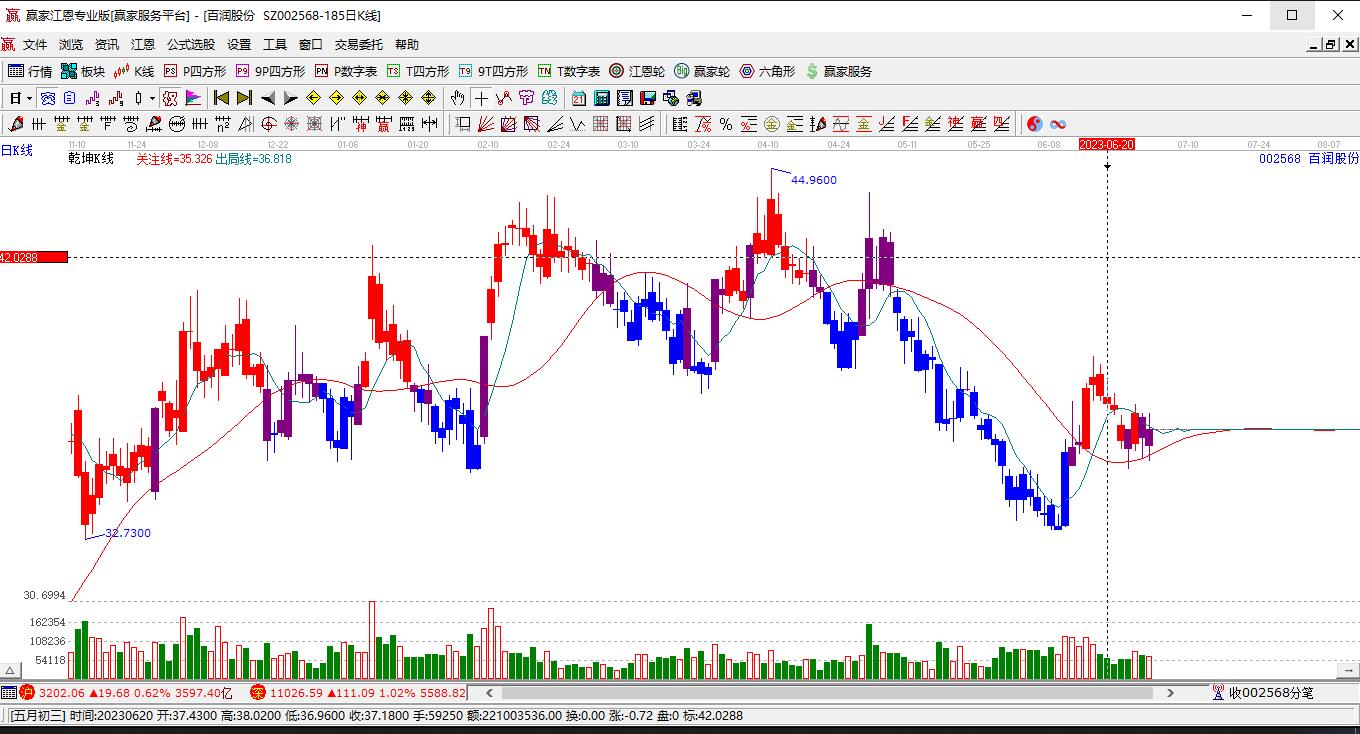
Task: Click the red F lines tool icon
Action: tap(909, 124)
